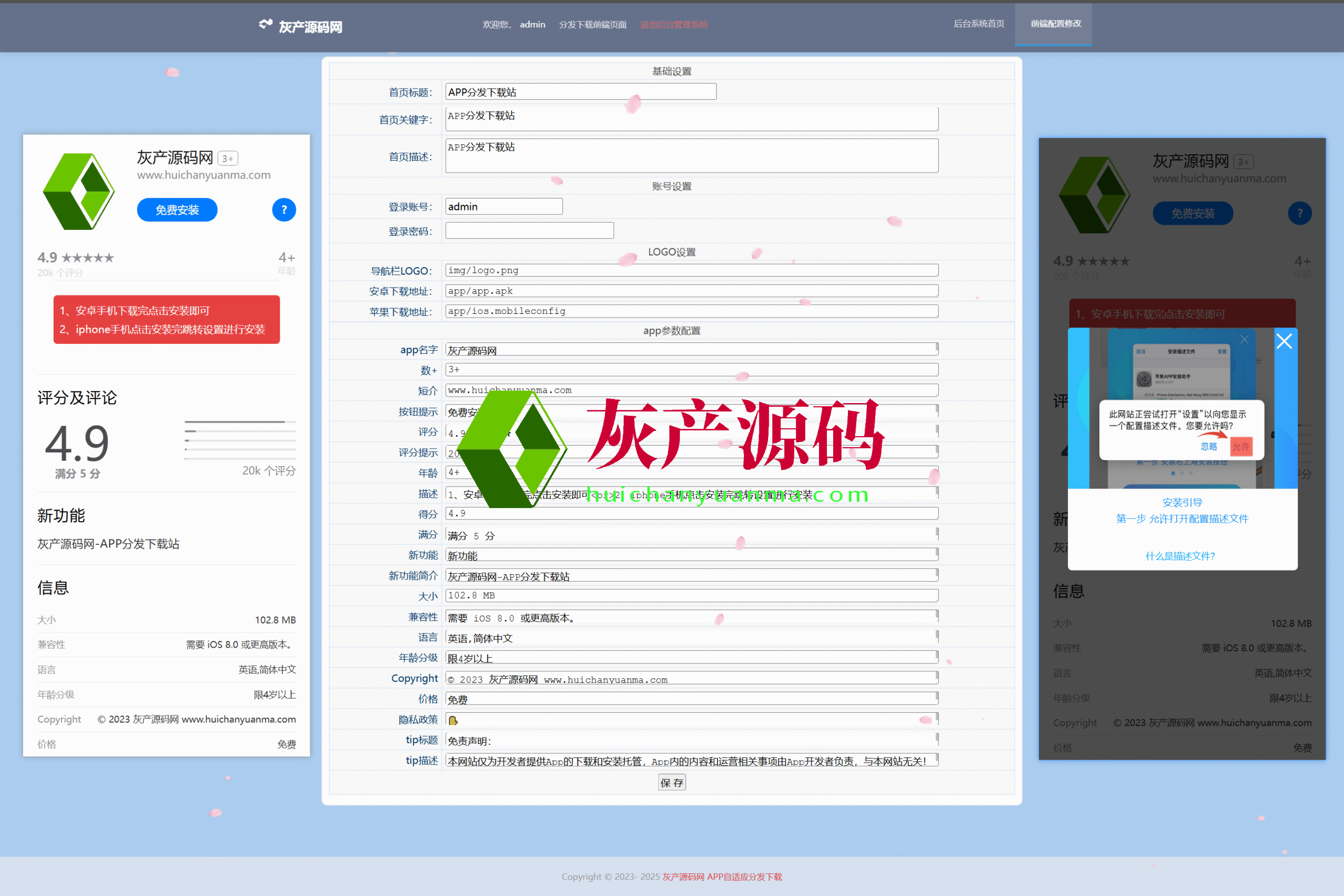Click admin username in header

[x=532, y=25]
